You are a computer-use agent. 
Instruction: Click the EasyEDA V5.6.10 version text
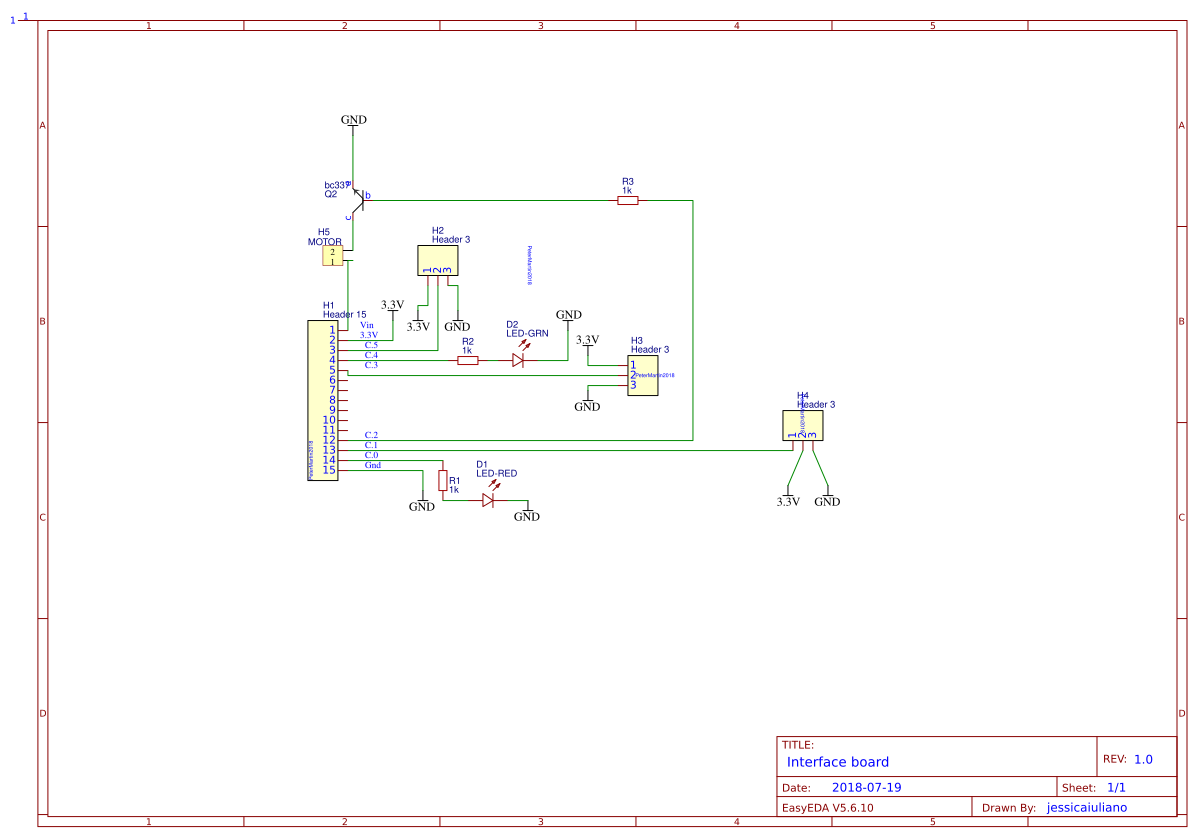point(830,806)
